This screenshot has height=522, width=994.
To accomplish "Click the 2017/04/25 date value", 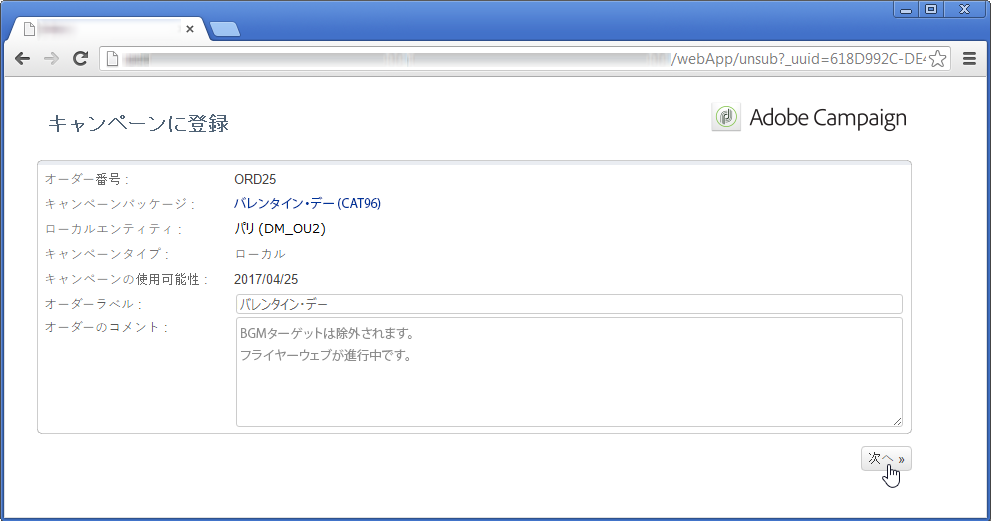I will click(x=266, y=279).
